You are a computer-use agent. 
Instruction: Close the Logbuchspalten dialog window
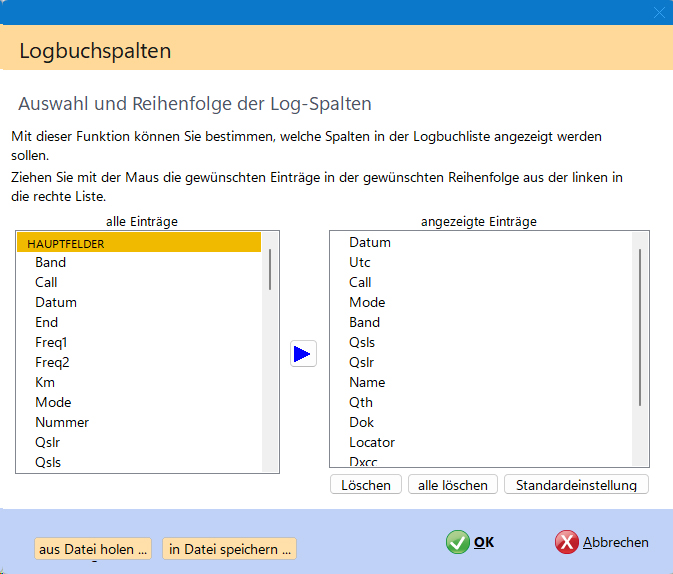659,13
